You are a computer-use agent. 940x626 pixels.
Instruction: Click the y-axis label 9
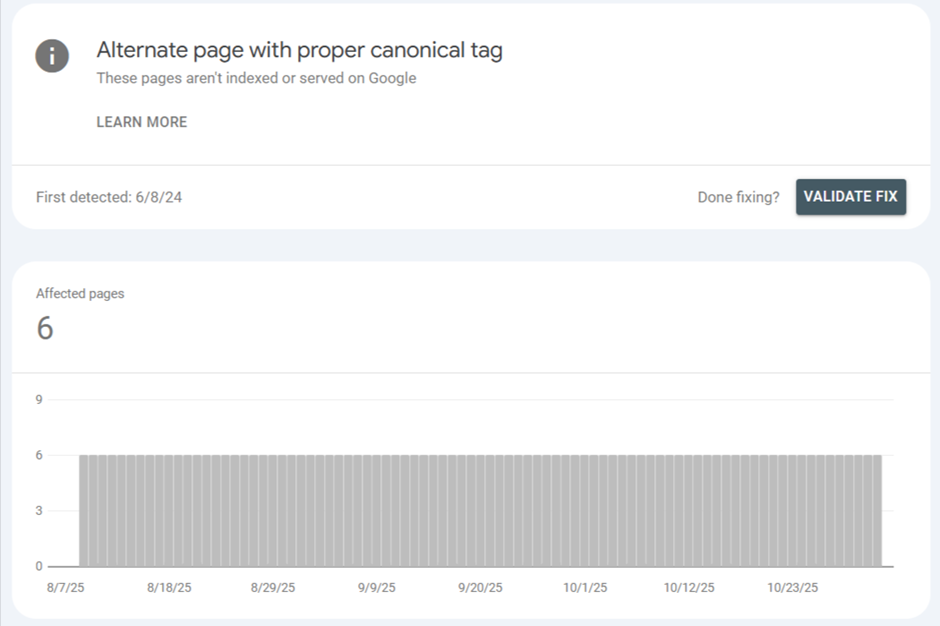point(39,400)
